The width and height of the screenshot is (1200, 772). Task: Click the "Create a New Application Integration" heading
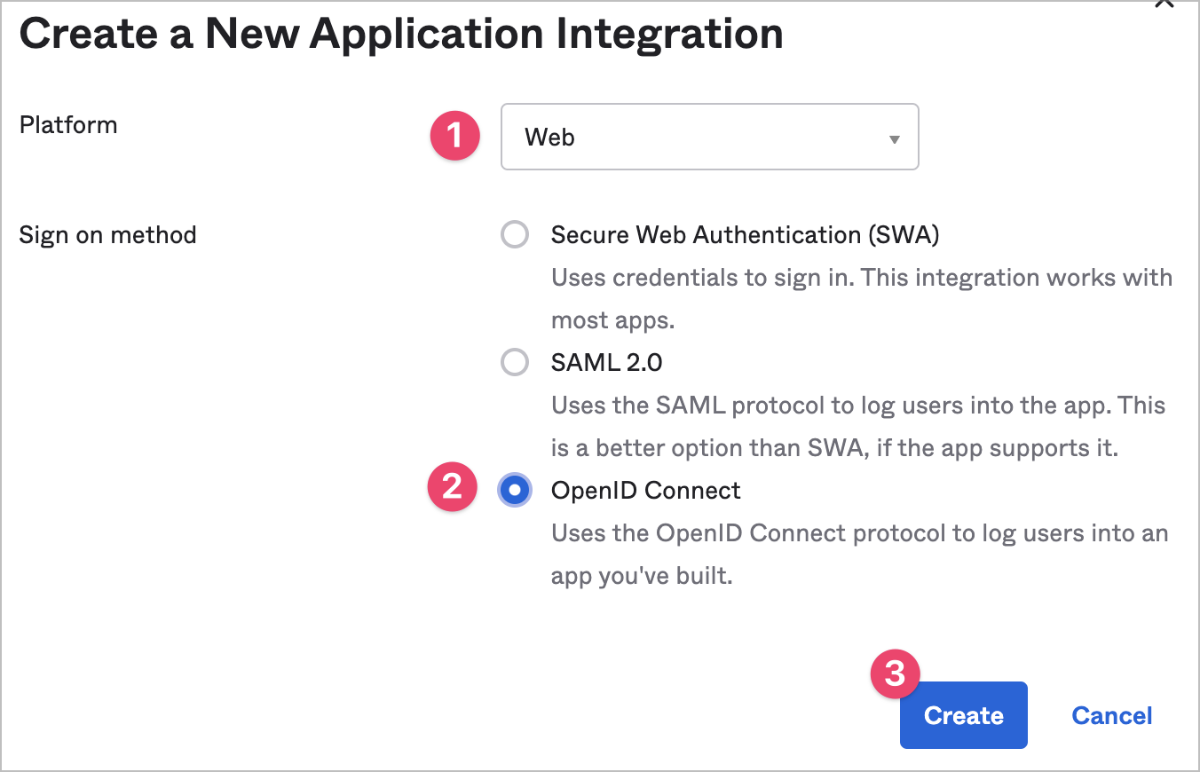click(401, 34)
